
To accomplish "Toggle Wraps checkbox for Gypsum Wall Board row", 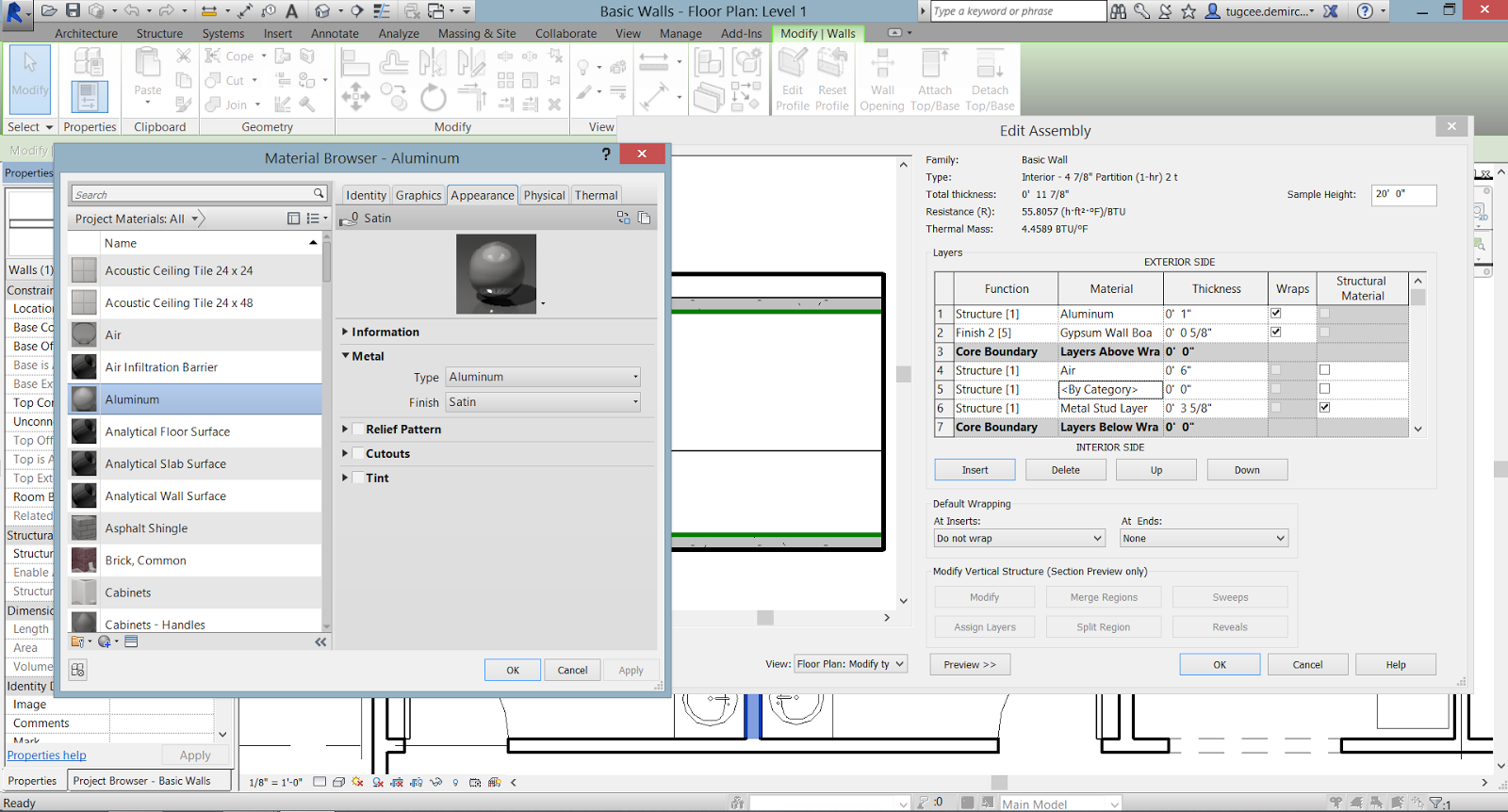I will coord(1276,332).
